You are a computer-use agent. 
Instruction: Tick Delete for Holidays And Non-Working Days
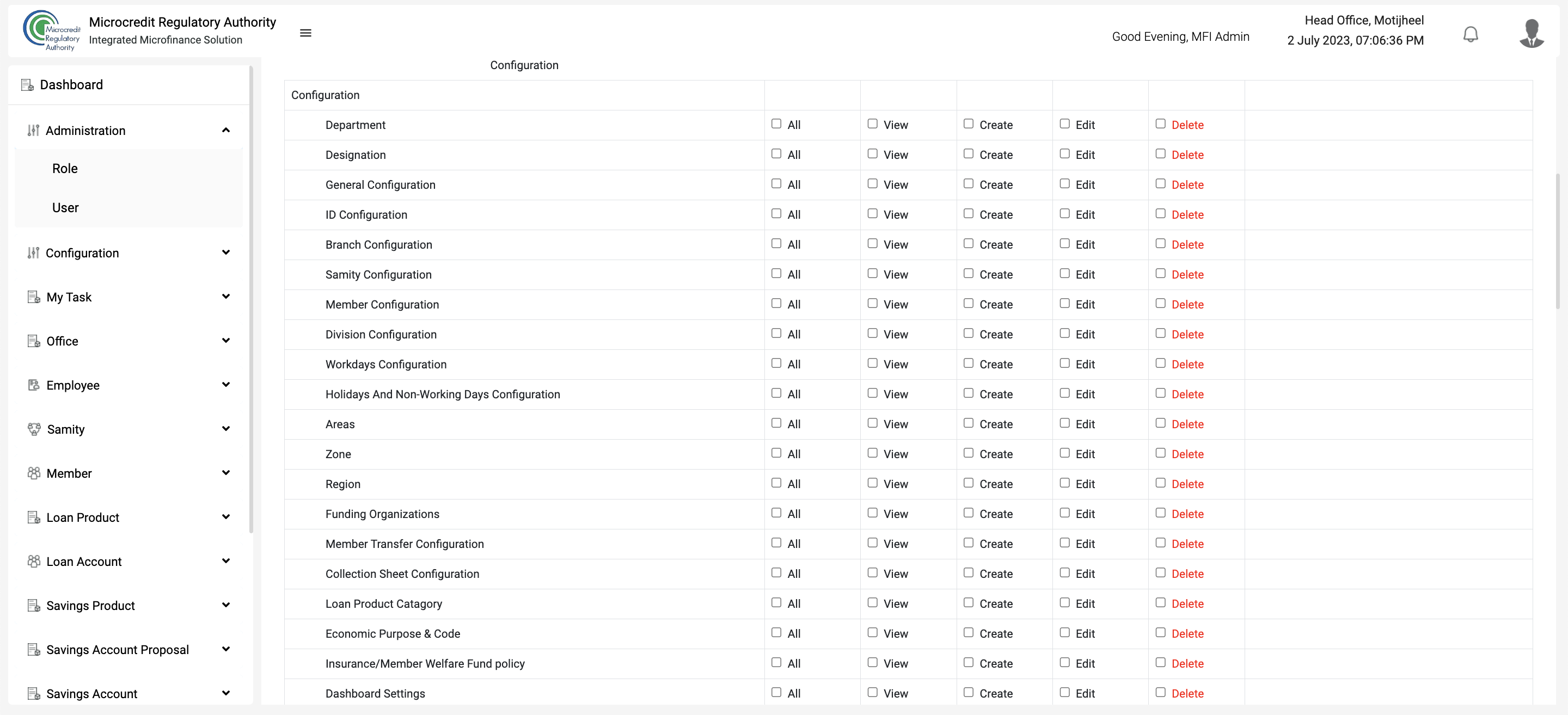click(x=1161, y=393)
